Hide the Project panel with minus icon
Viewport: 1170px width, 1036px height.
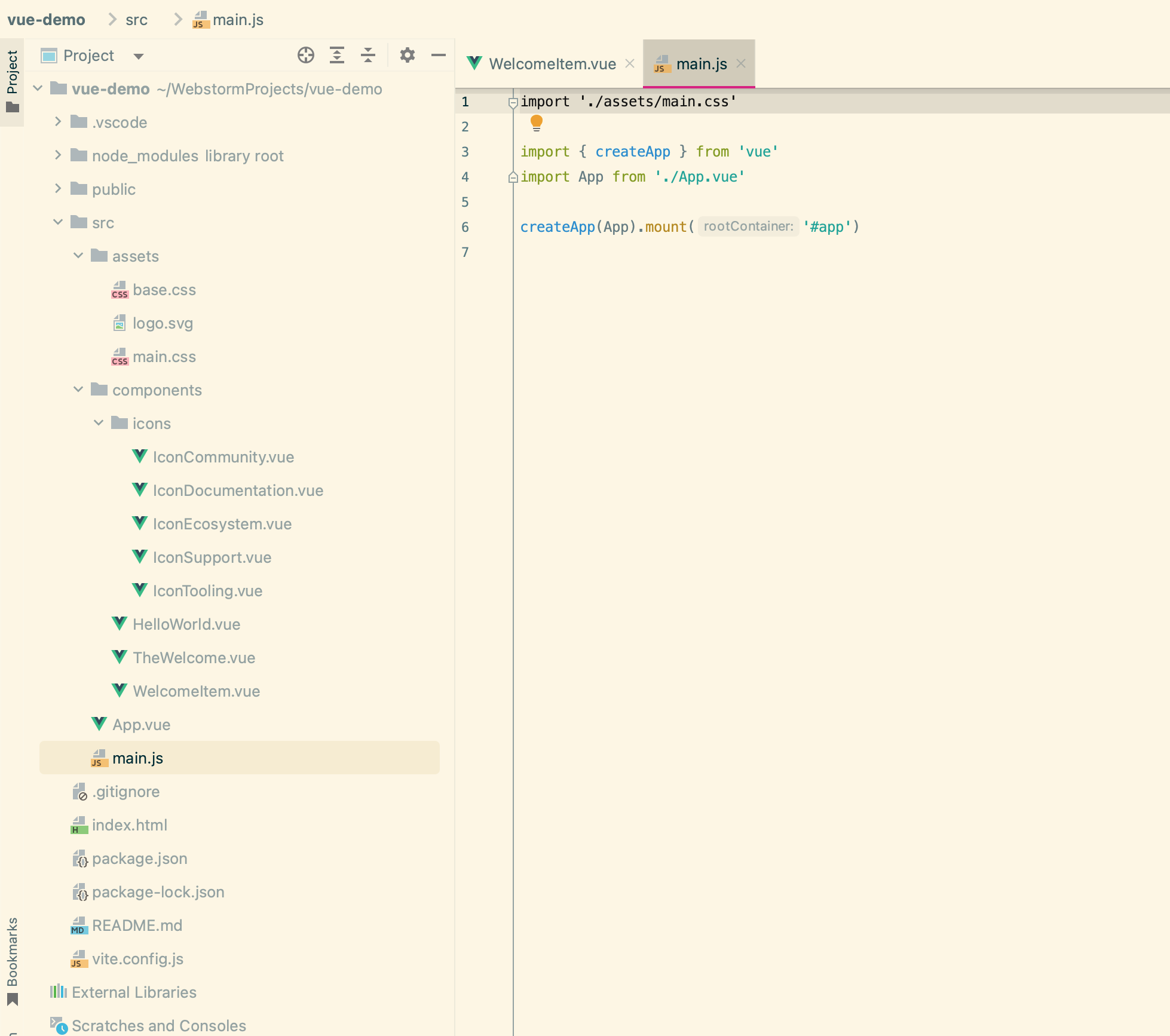tap(439, 56)
